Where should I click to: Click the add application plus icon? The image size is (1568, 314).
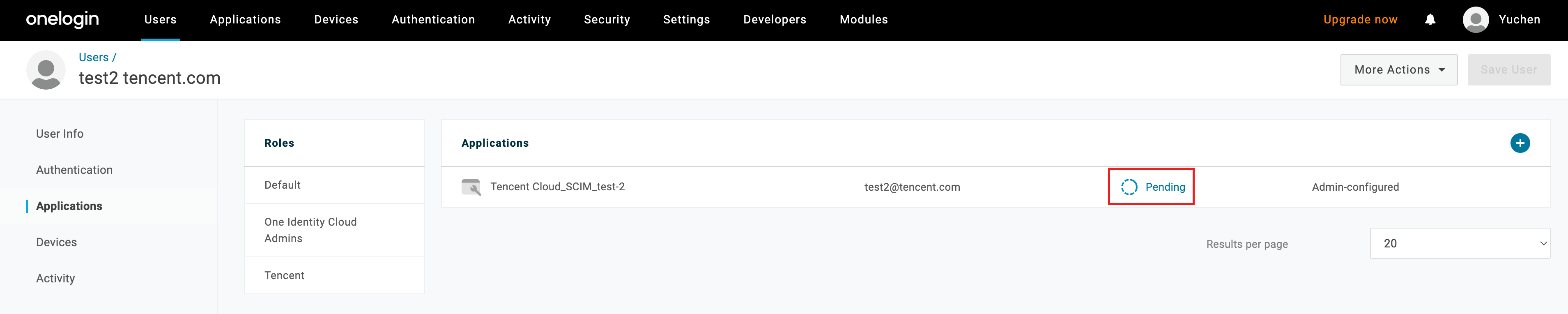point(1519,143)
